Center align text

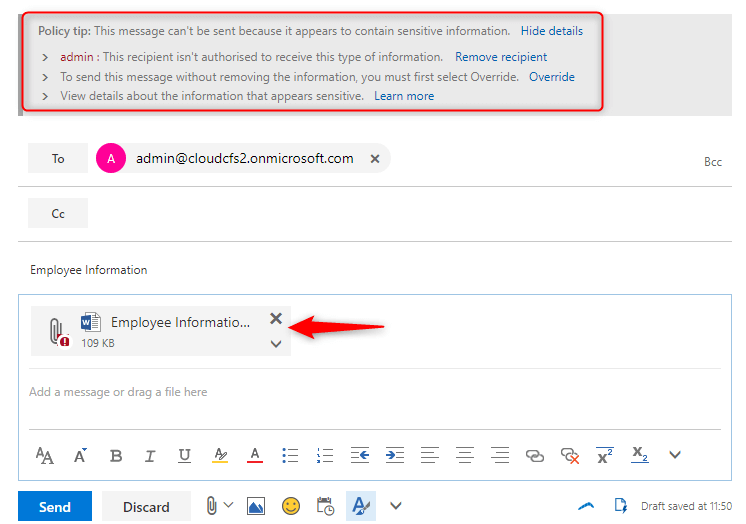tap(465, 455)
